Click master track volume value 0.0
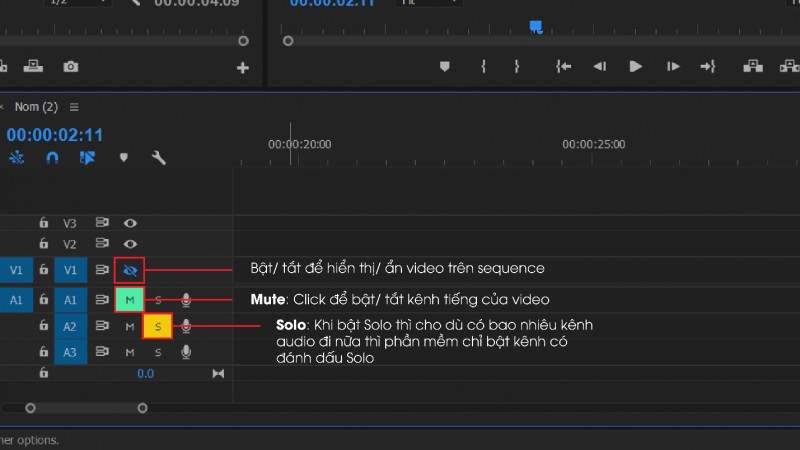800x450 pixels. (x=145, y=373)
